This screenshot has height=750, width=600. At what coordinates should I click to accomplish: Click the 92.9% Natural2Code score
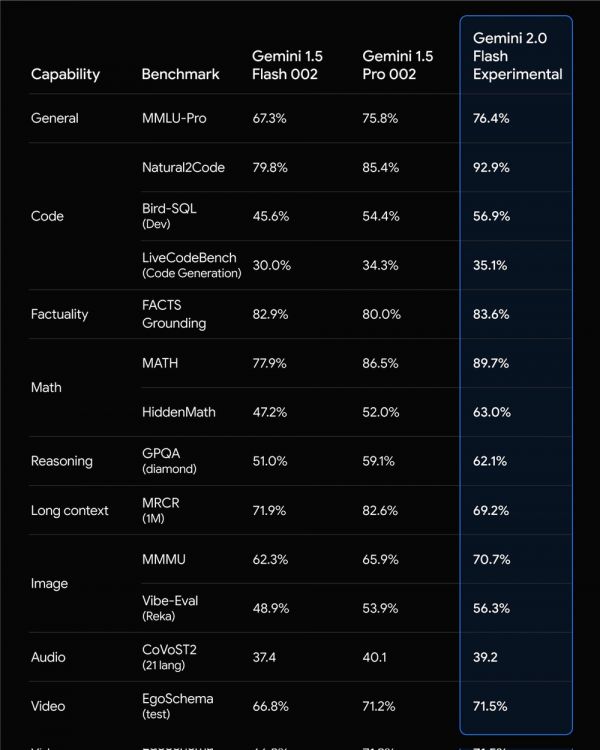(x=491, y=167)
